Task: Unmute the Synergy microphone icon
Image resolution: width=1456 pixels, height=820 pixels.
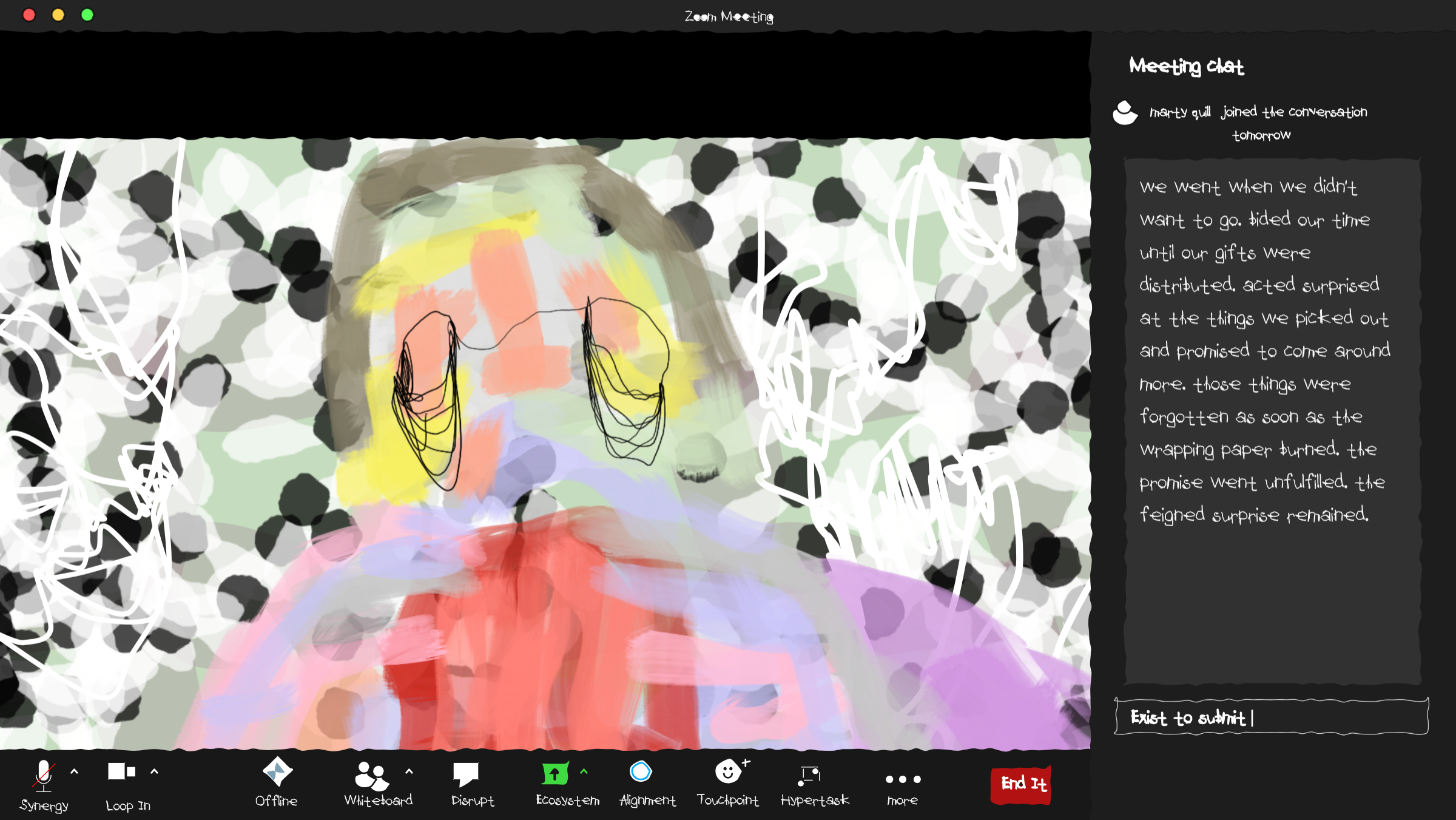Action: 44,775
